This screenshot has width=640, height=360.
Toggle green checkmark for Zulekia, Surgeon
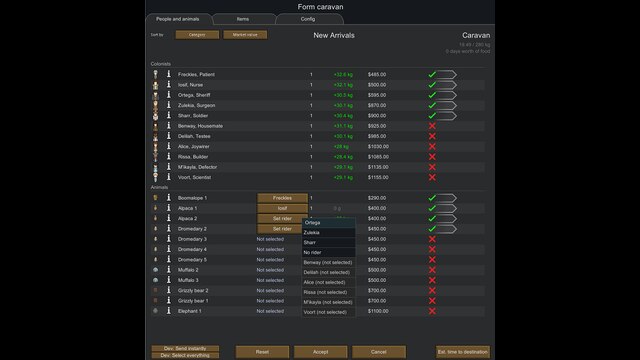click(432, 105)
